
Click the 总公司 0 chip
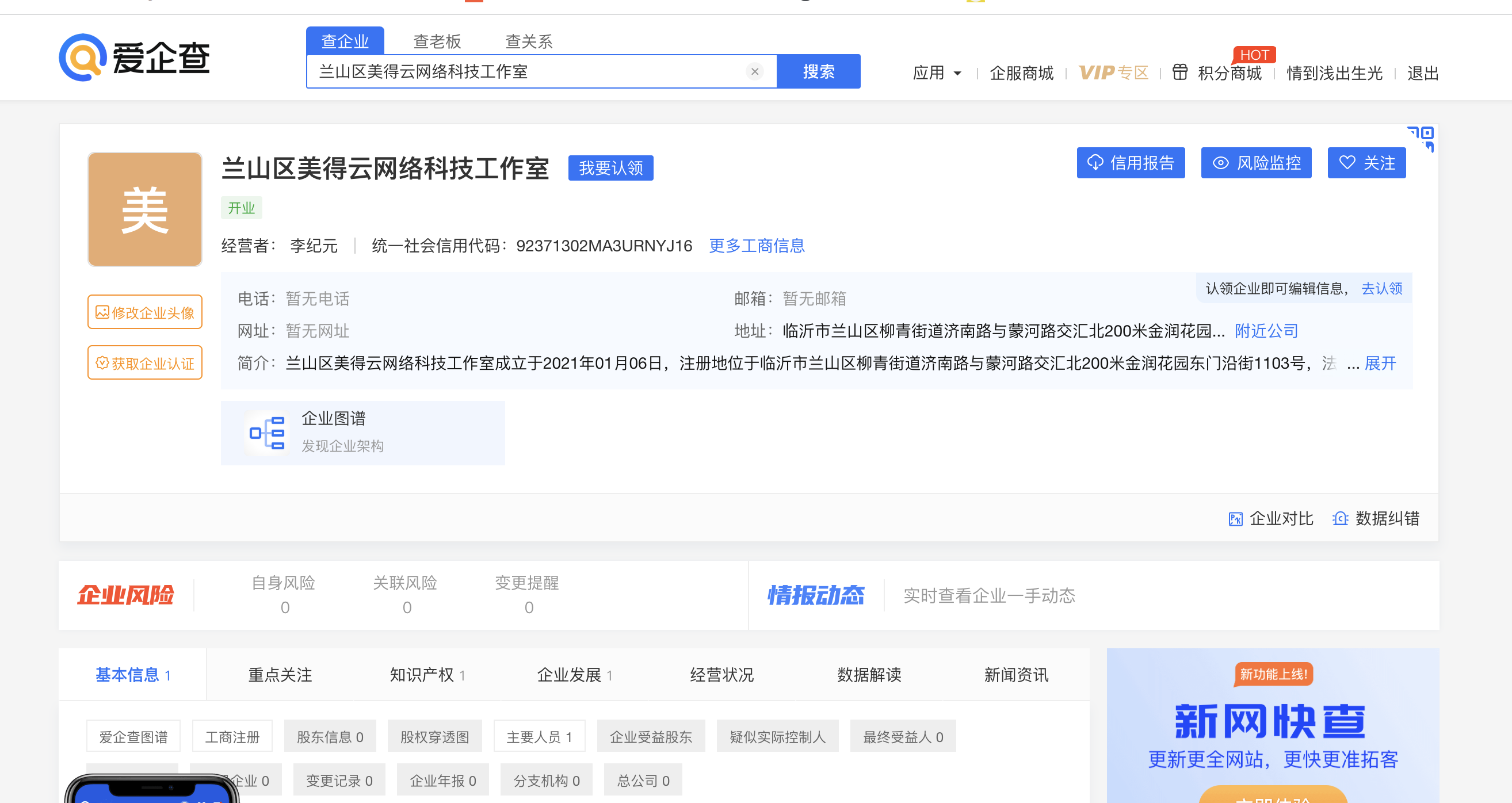pyautogui.click(x=643, y=780)
